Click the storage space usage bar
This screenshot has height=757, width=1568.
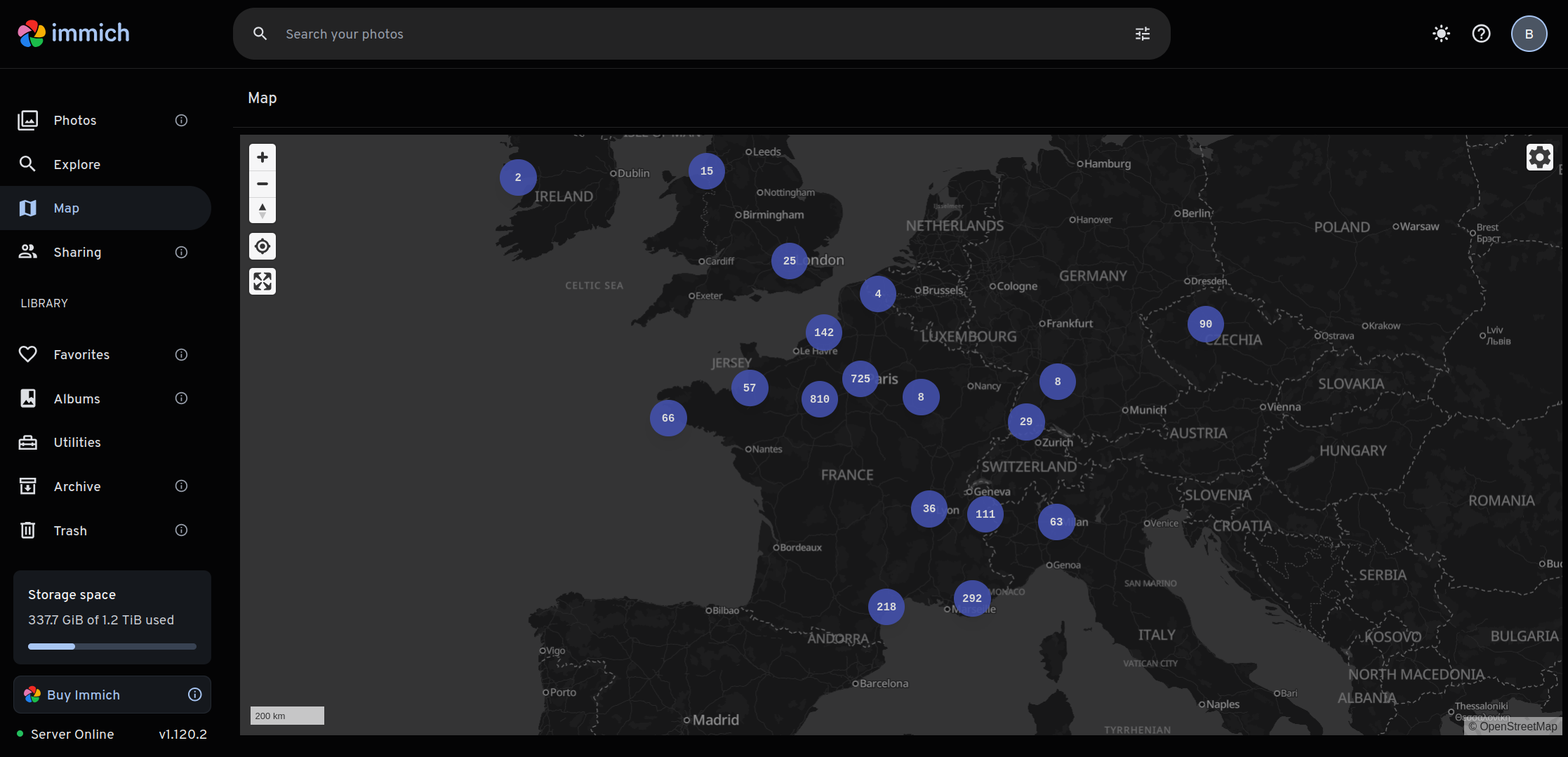coord(112,646)
